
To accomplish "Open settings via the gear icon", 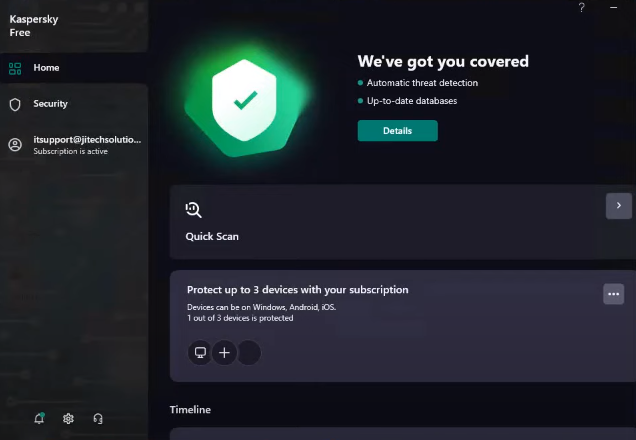I will point(68,418).
